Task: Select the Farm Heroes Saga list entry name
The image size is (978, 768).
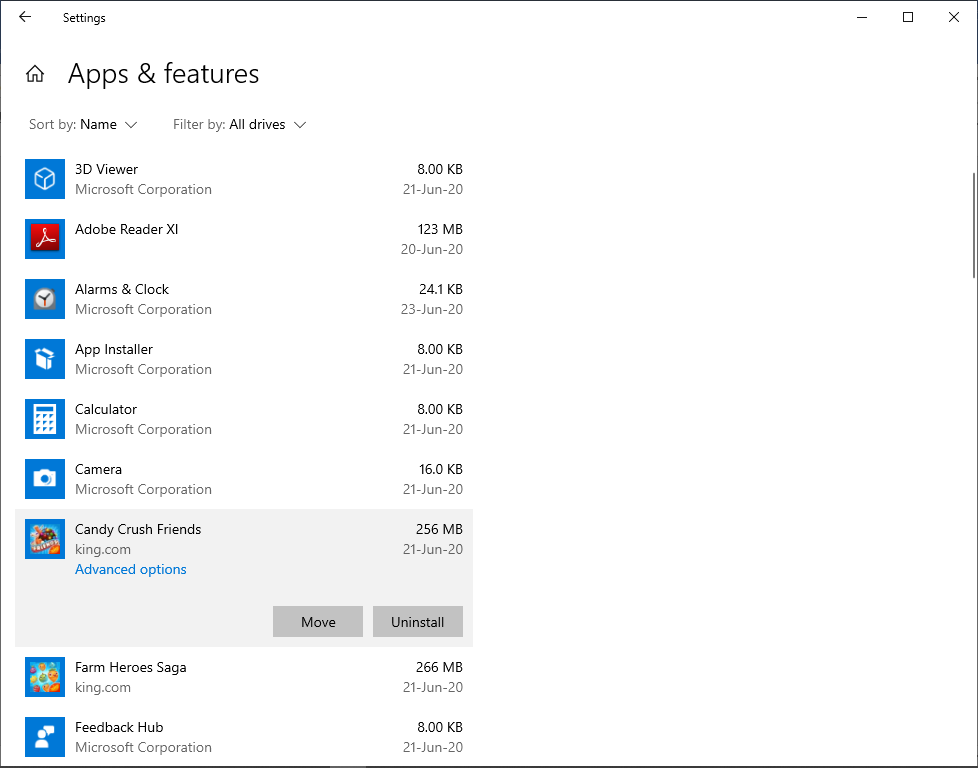Action: 131,668
